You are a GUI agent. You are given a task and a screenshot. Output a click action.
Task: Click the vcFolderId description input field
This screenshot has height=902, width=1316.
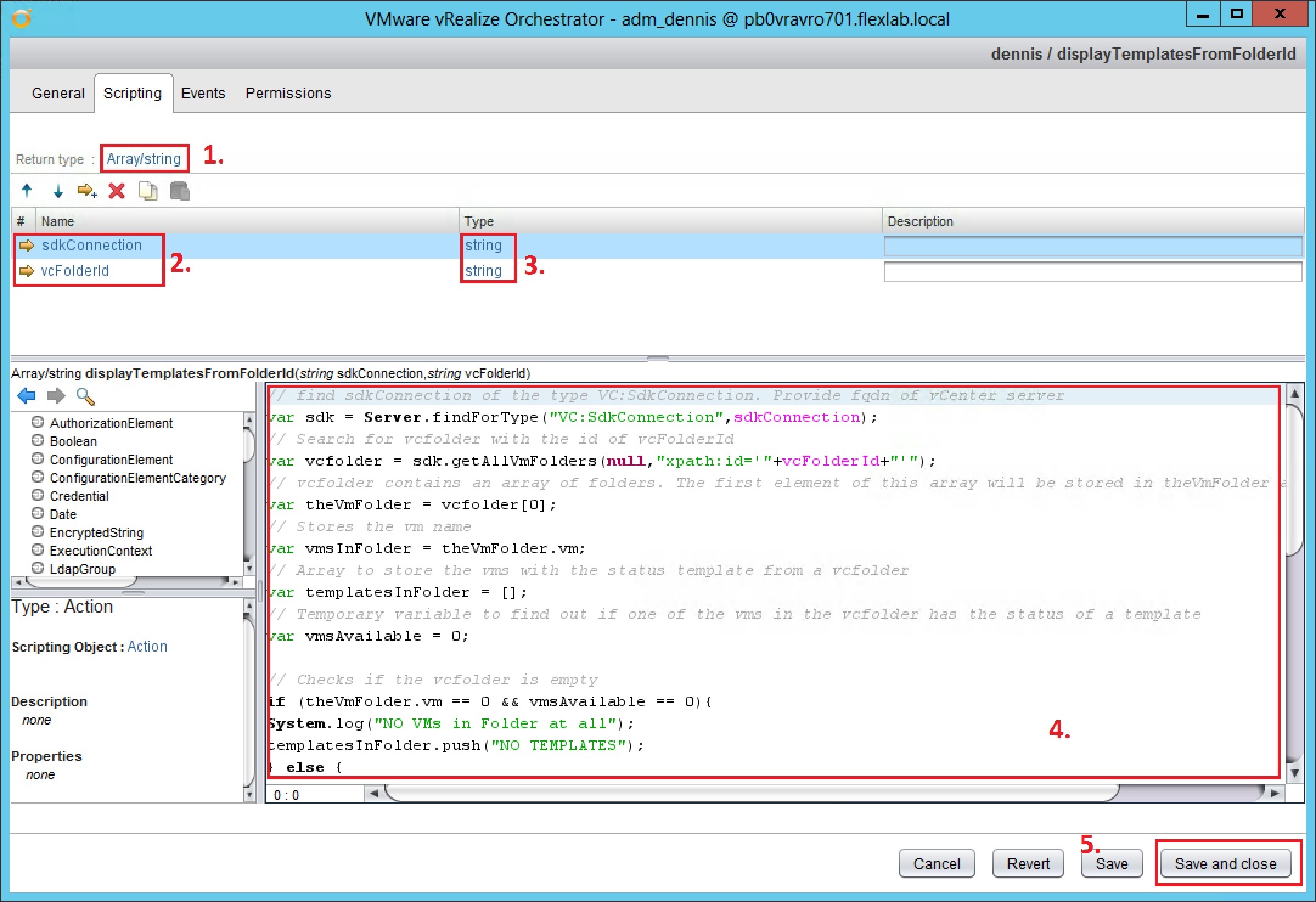point(1093,272)
